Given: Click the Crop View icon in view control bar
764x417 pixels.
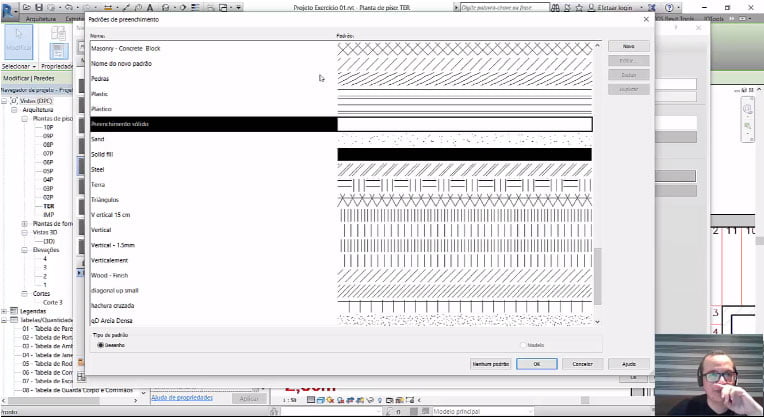Looking at the screenshot, I should pos(350,400).
